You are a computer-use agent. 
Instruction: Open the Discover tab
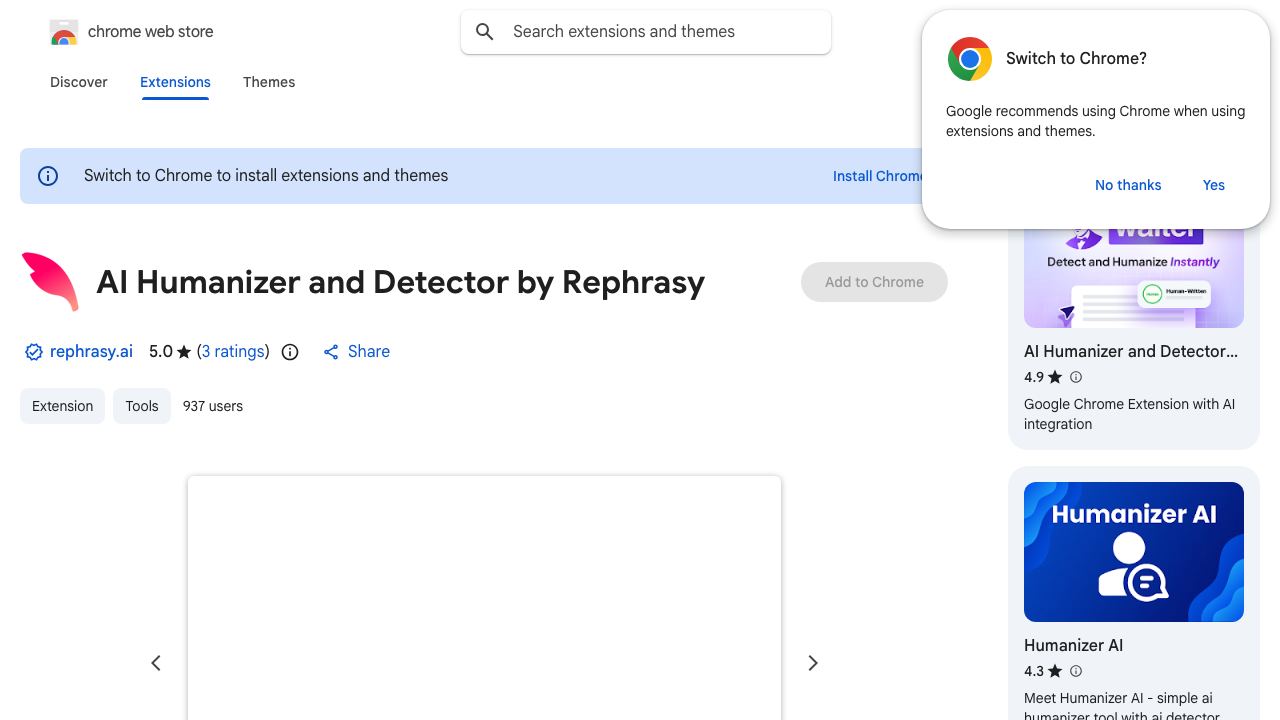[79, 82]
